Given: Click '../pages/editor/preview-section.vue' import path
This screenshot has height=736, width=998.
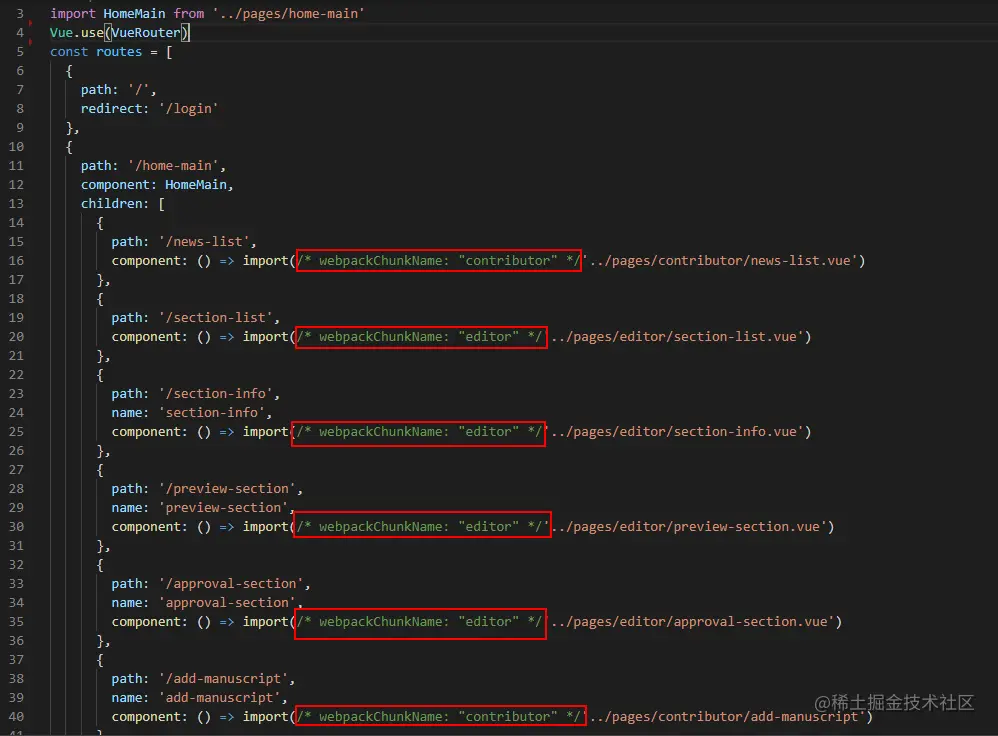Looking at the screenshot, I should point(685,527).
